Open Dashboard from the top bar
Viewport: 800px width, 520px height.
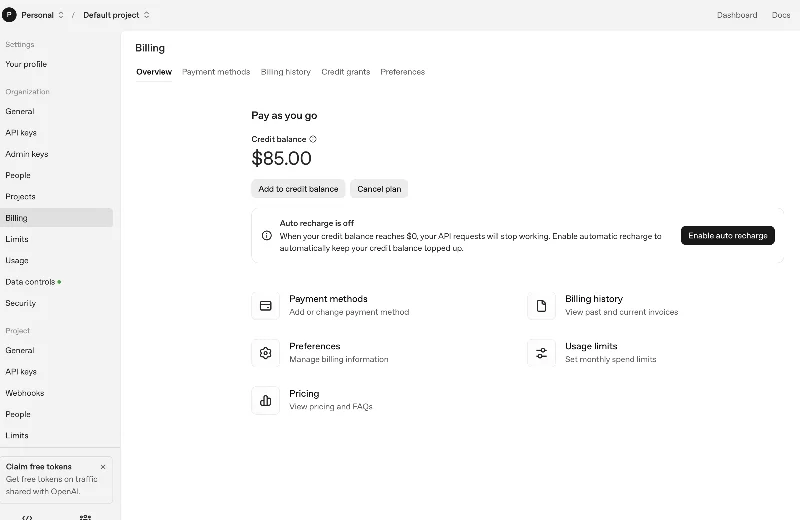(x=737, y=15)
